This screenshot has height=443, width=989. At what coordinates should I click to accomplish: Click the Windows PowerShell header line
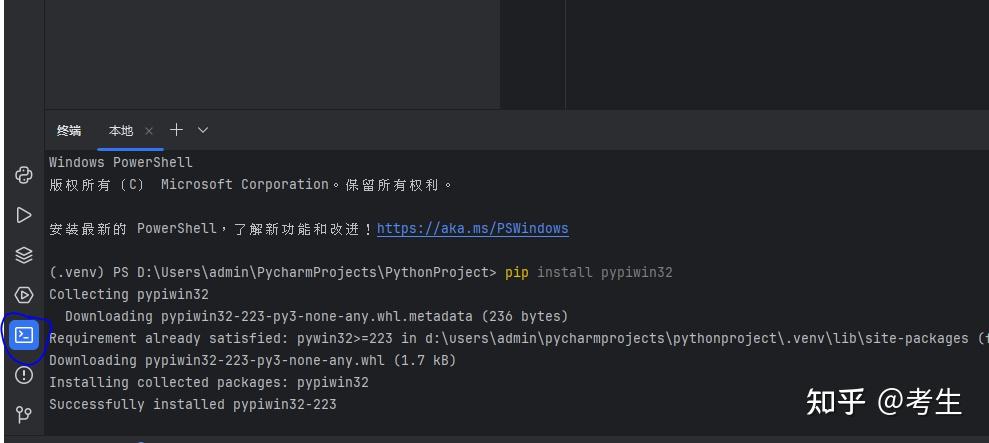[x=121, y=162]
